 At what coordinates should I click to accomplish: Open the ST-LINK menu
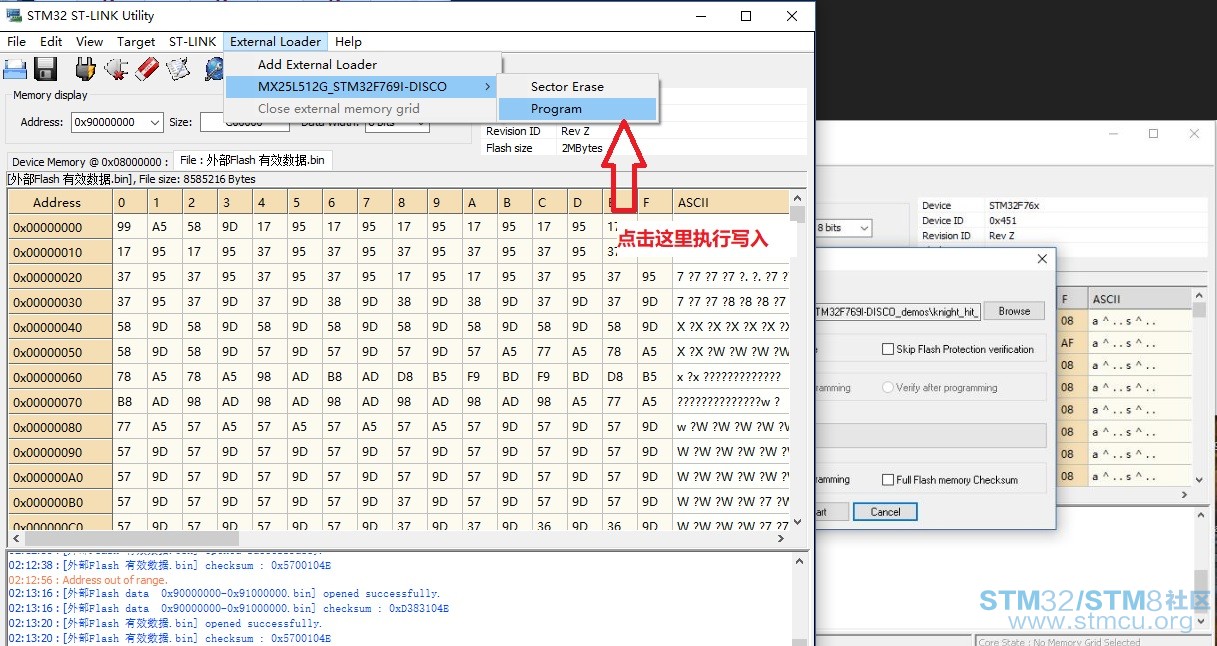[x=192, y=42]
